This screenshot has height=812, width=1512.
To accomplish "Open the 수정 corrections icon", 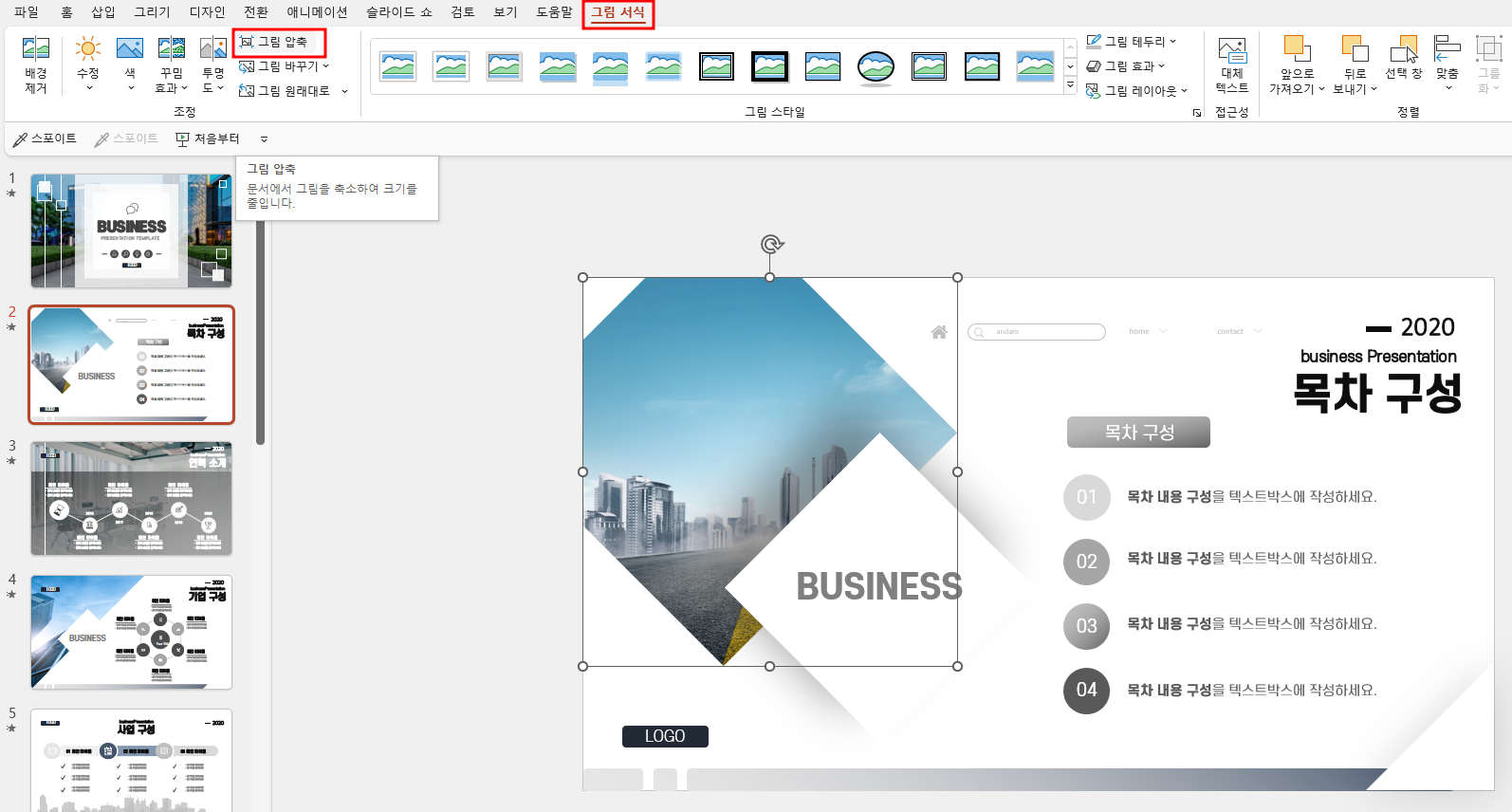I will tap(88, 65).
